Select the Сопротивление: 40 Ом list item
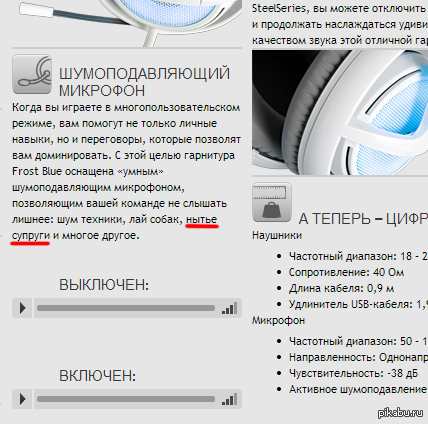 [x=346, y=272]
